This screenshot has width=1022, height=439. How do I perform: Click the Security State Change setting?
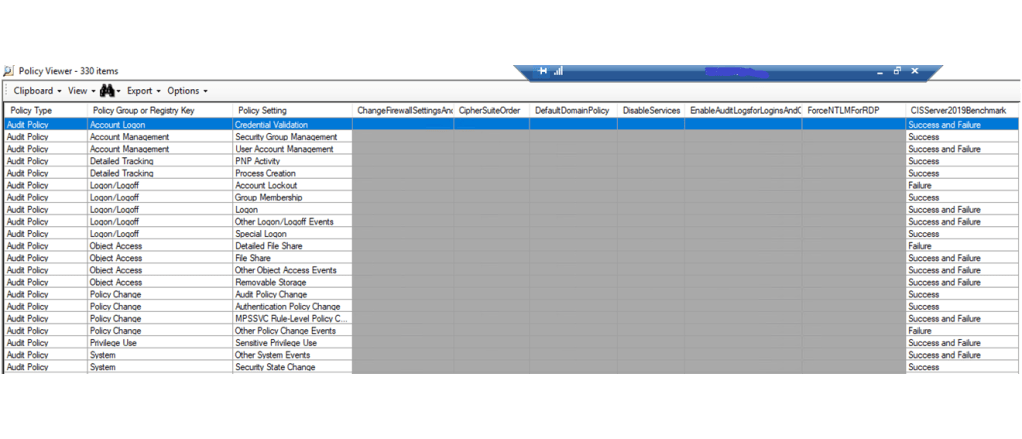tap(275, 368)
